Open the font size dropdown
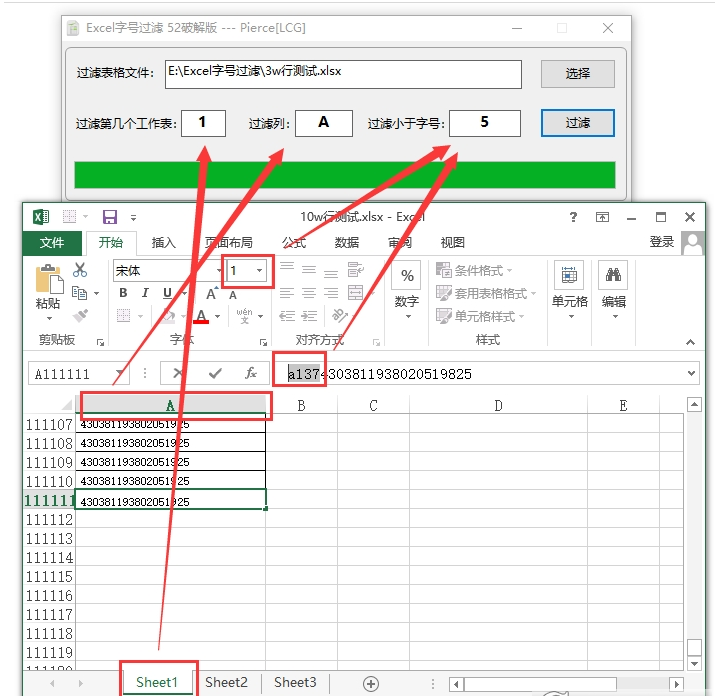This screenshot has width=715, height=696. click(260, 271)
